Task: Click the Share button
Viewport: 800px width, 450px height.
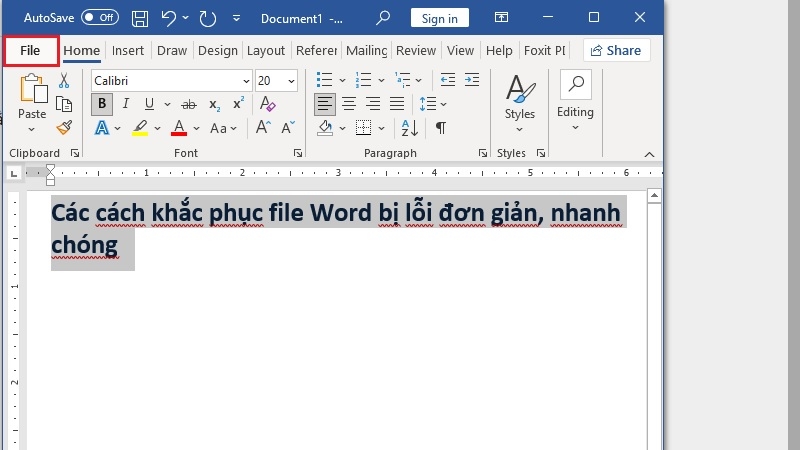Action: [x=616, y=51]
